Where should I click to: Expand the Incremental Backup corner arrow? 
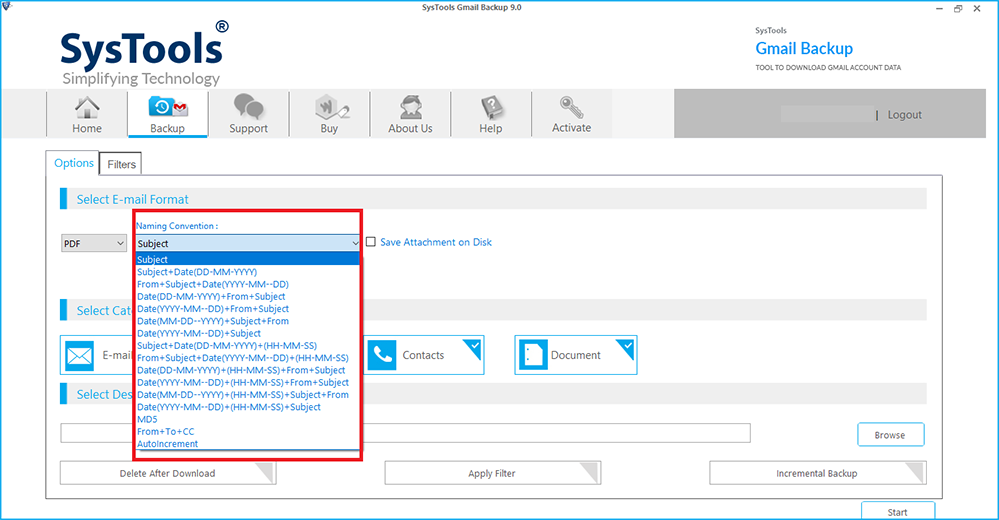pyautogui.click(x=915, y=472)
